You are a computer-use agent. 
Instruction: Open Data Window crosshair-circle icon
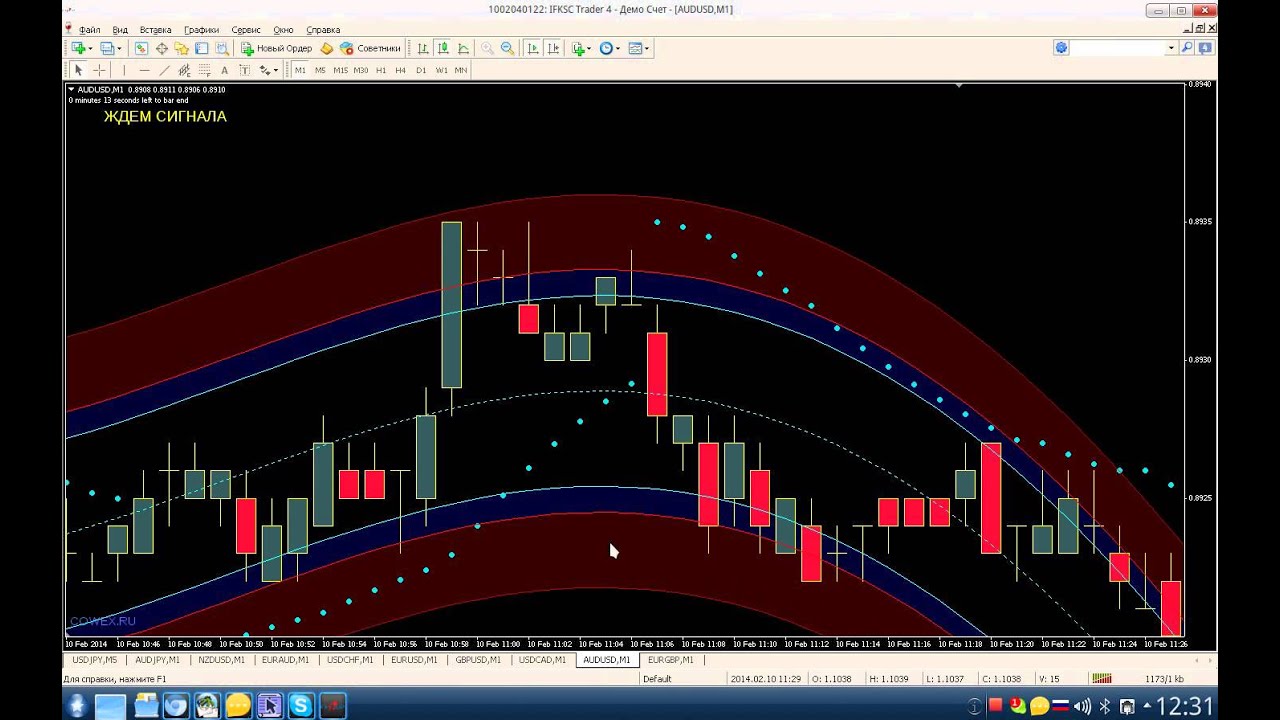tap(161, 48)
